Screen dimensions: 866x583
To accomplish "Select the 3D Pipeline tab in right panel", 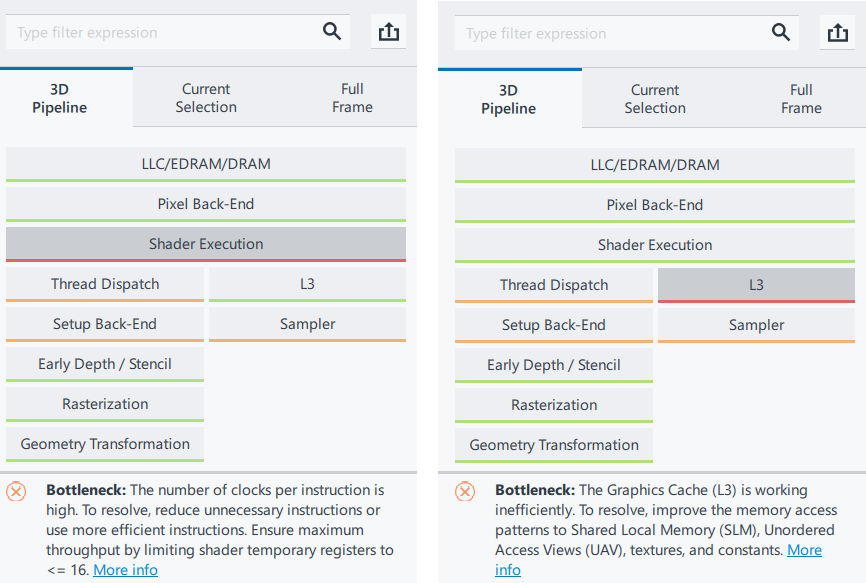I will 508,99.
